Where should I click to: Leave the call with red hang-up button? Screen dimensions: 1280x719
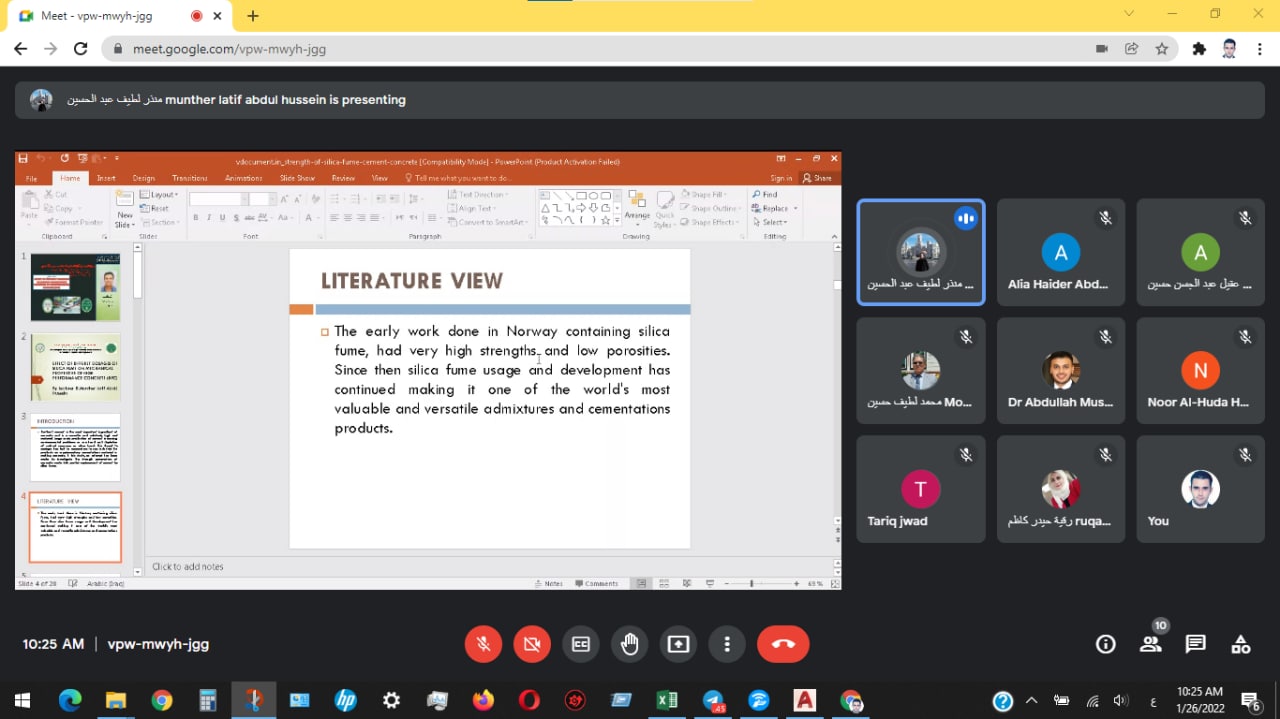782,644
